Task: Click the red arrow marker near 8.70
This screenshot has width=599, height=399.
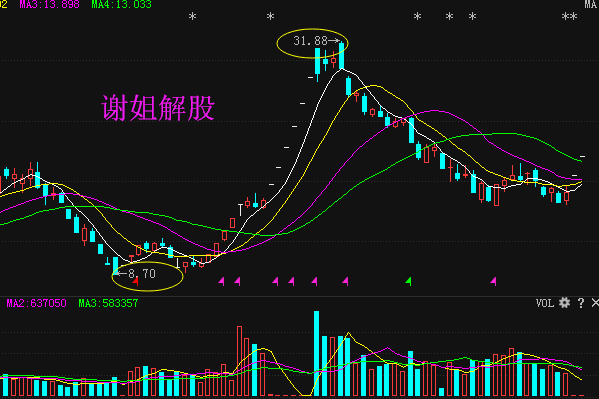Action: pyautogui.click(x=136, y=282)
